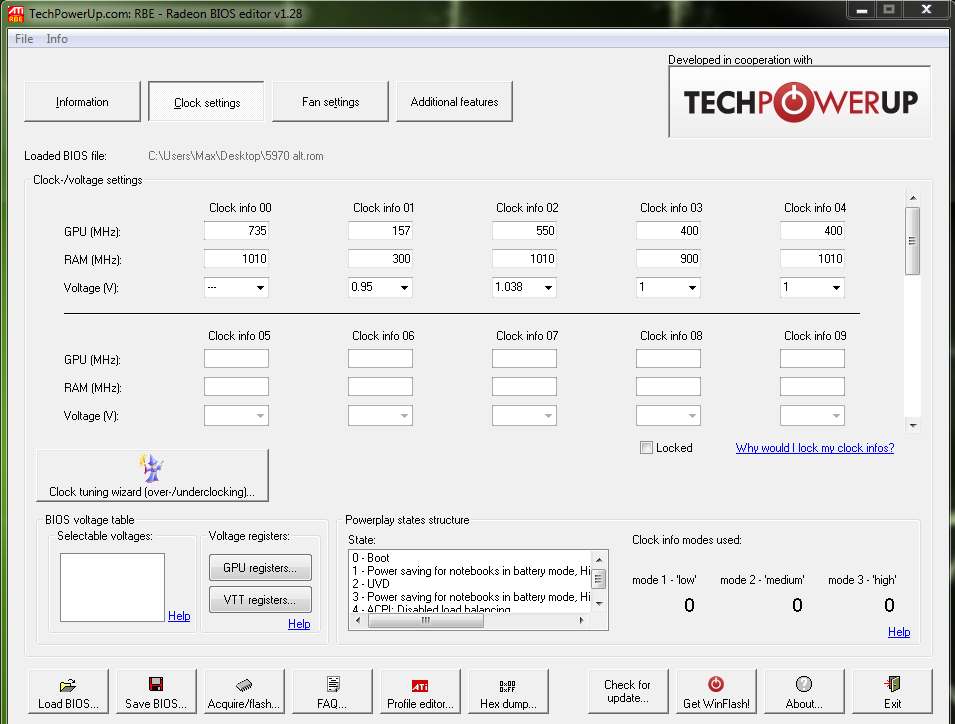Viewport: 955px width, 724px height.
Task: Select state 1 power saving for notebooks
Action: click(471, 571)
